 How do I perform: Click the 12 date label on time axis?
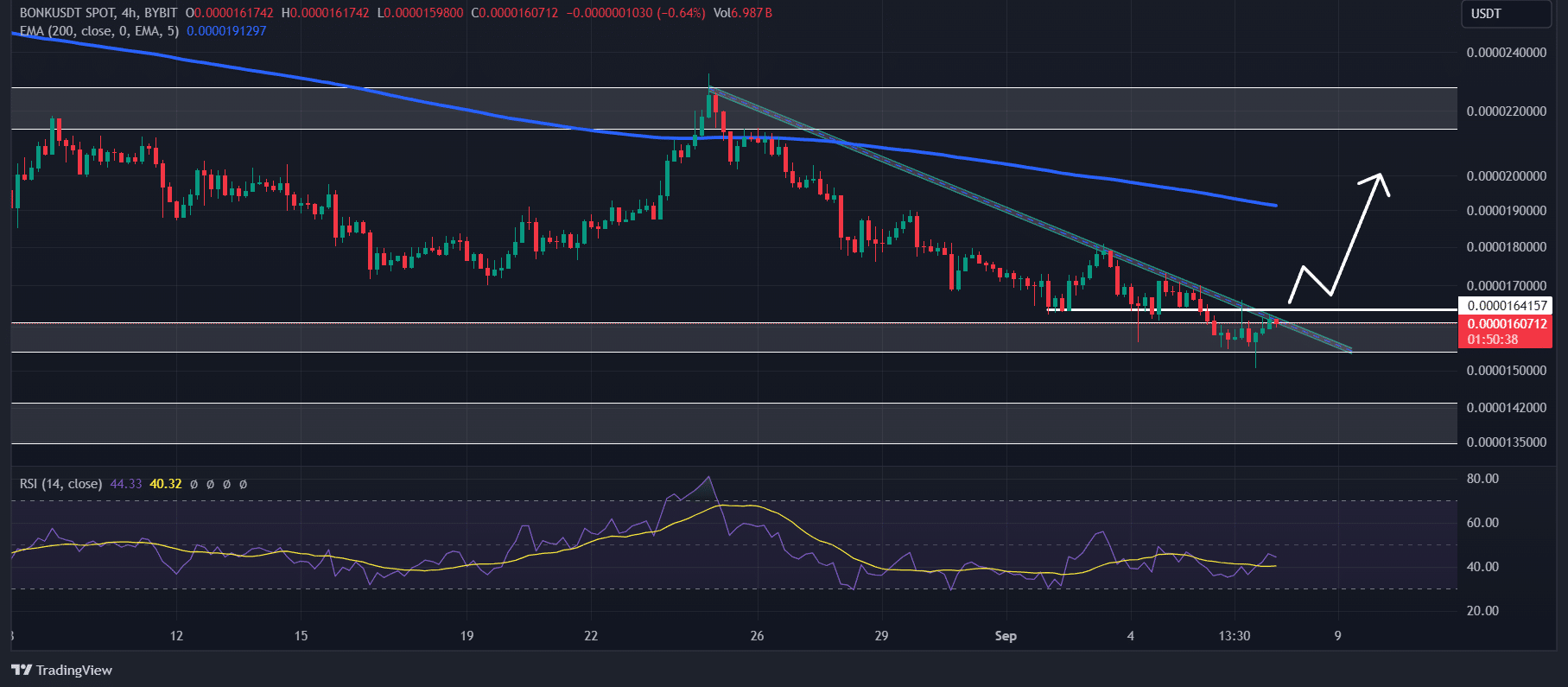point(176,636)
